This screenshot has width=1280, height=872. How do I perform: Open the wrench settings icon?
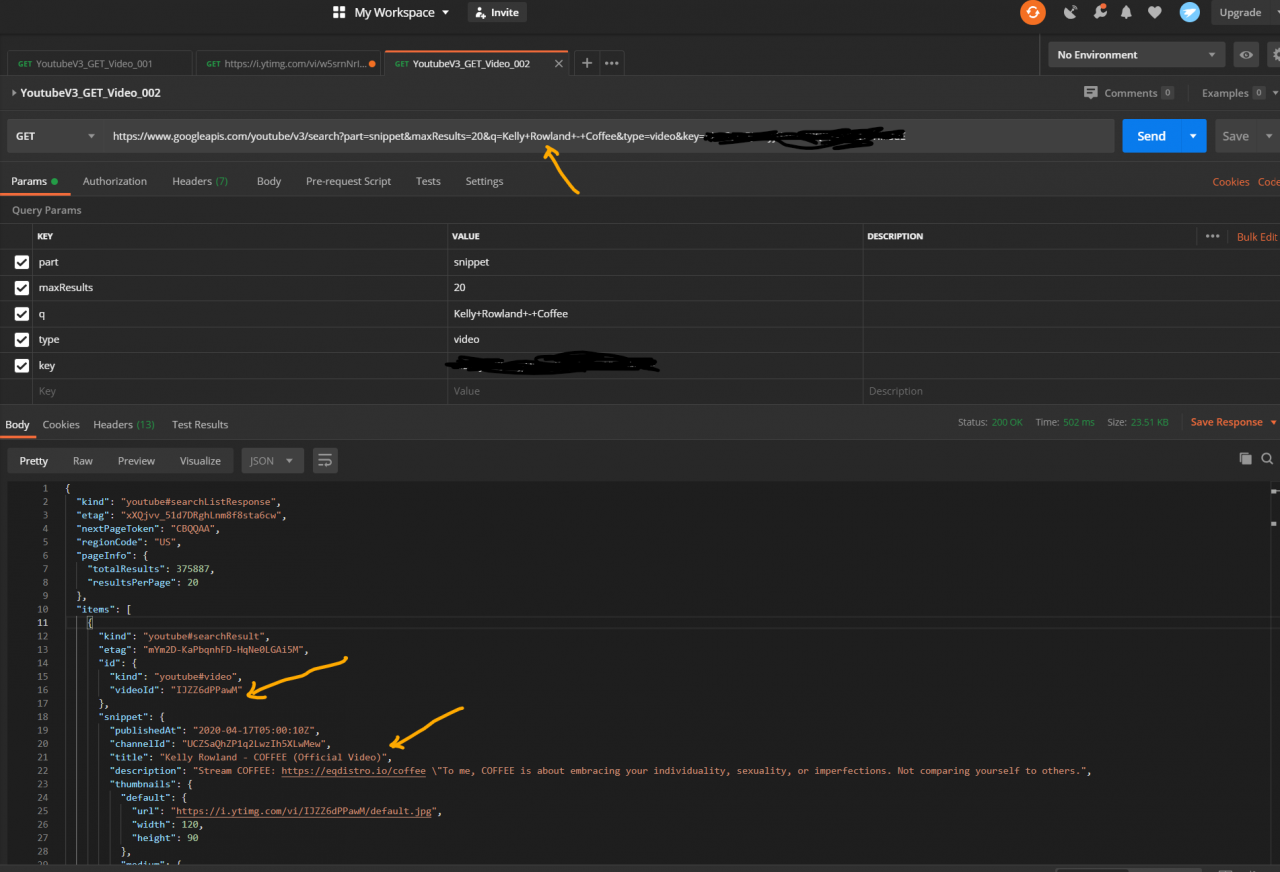1100,12
